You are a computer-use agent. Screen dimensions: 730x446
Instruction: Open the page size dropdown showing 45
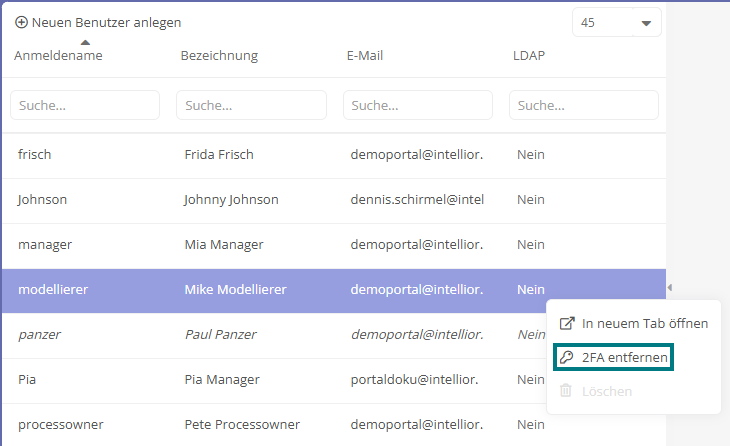[616, 22]
